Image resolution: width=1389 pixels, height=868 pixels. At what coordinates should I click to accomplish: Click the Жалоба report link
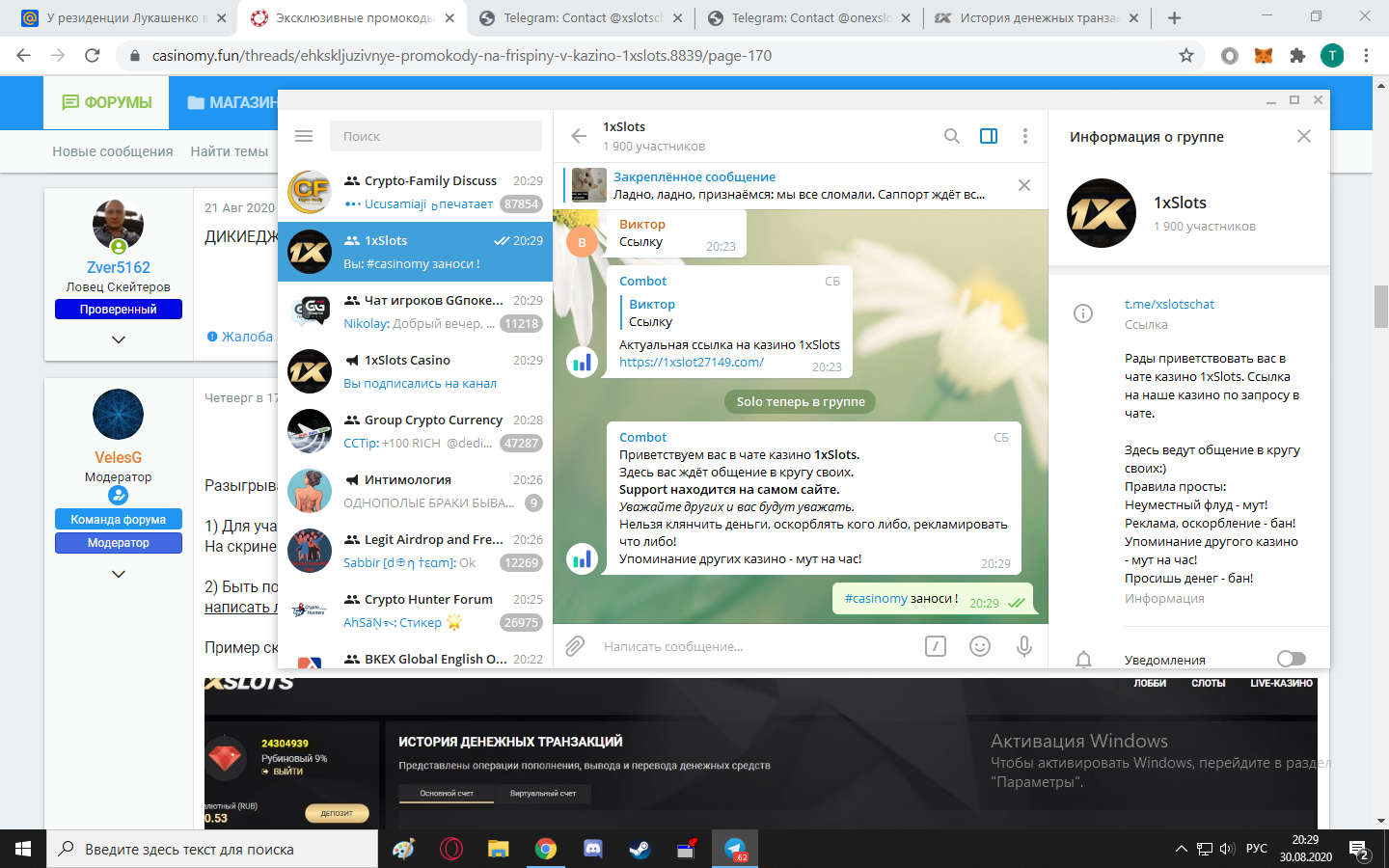pyautogui.click(x=240, y=337)
